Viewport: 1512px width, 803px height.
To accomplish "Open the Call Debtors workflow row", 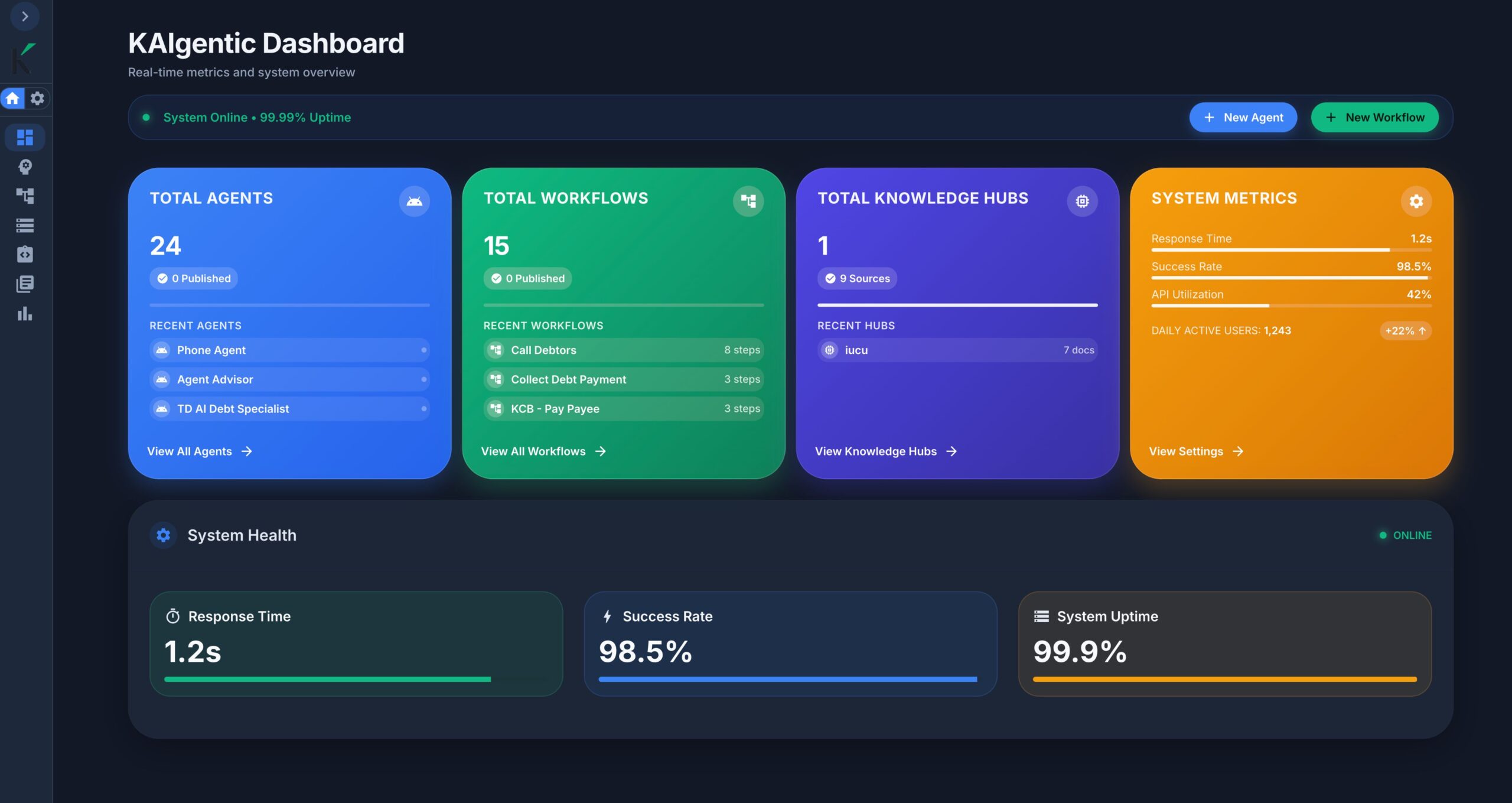I will click(624, 350).
